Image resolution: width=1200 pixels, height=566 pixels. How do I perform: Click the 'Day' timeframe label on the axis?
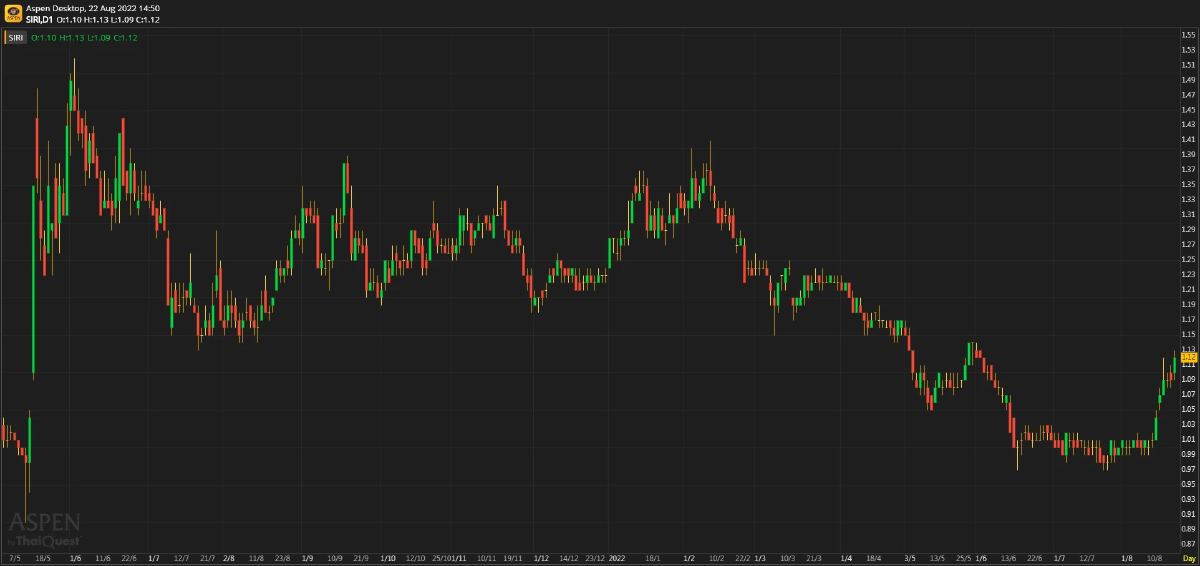coord(1188,557)
